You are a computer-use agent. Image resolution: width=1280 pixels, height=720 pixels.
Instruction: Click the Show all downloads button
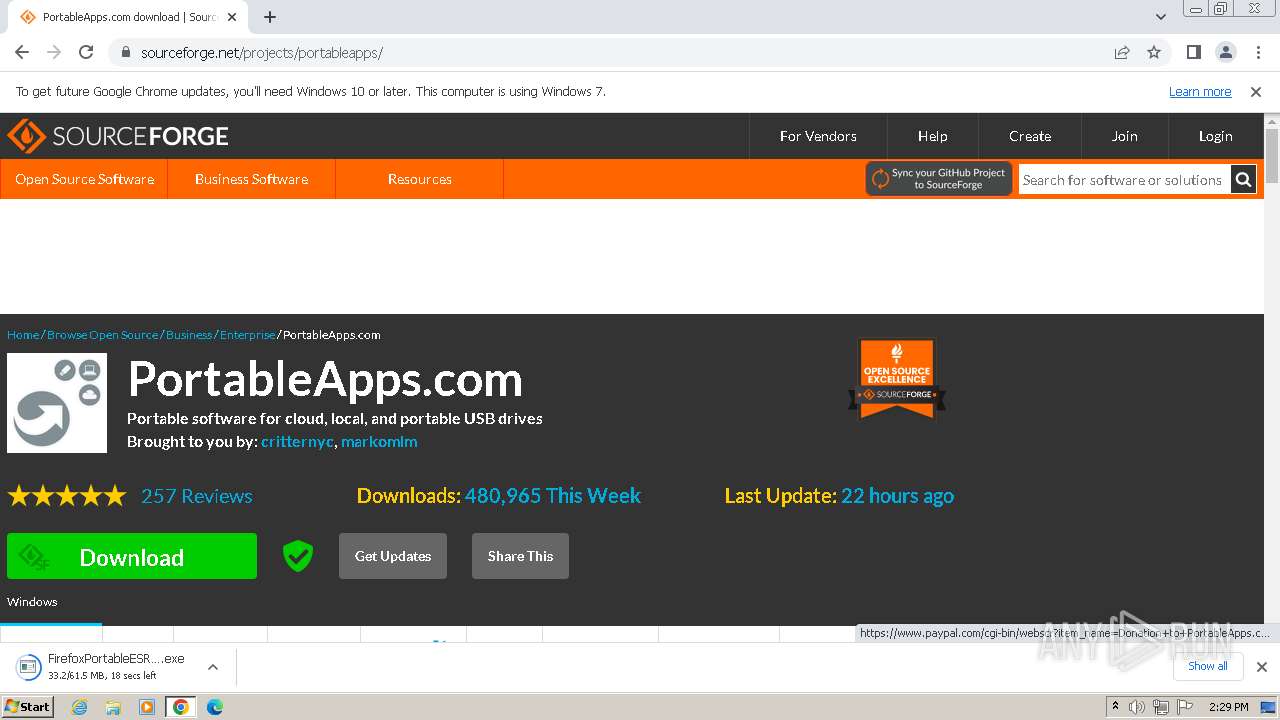[1207, 667]
